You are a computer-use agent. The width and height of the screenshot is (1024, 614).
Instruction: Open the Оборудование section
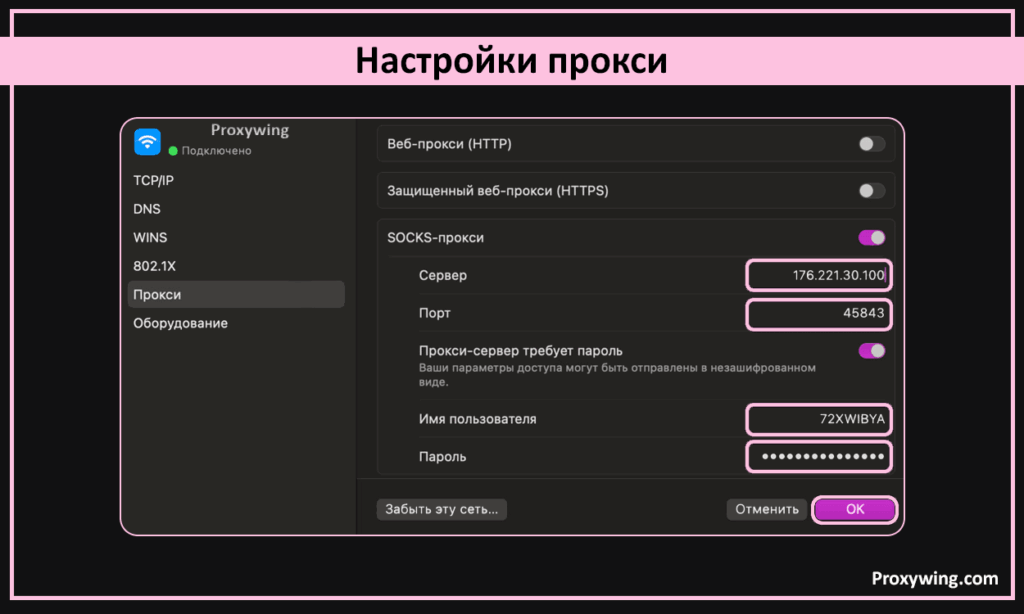point(181,323)
